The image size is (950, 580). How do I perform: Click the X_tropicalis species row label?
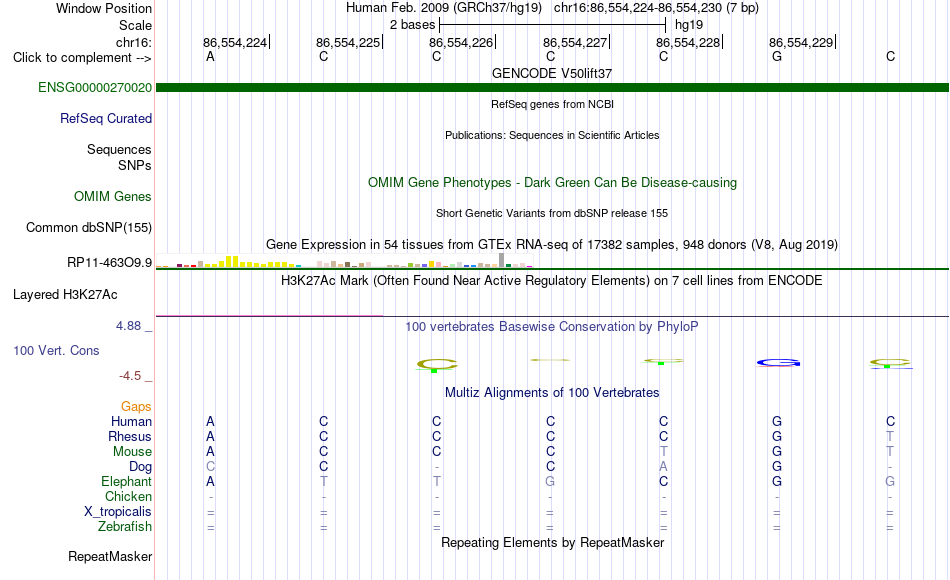(x=118, y=512)
